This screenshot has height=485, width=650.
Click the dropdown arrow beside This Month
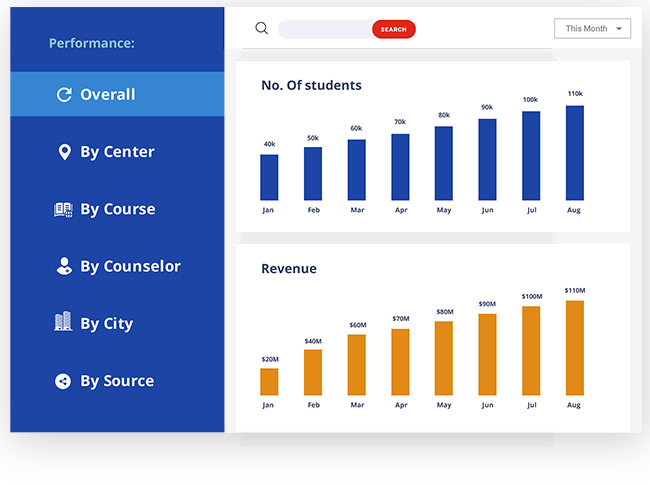619,29
